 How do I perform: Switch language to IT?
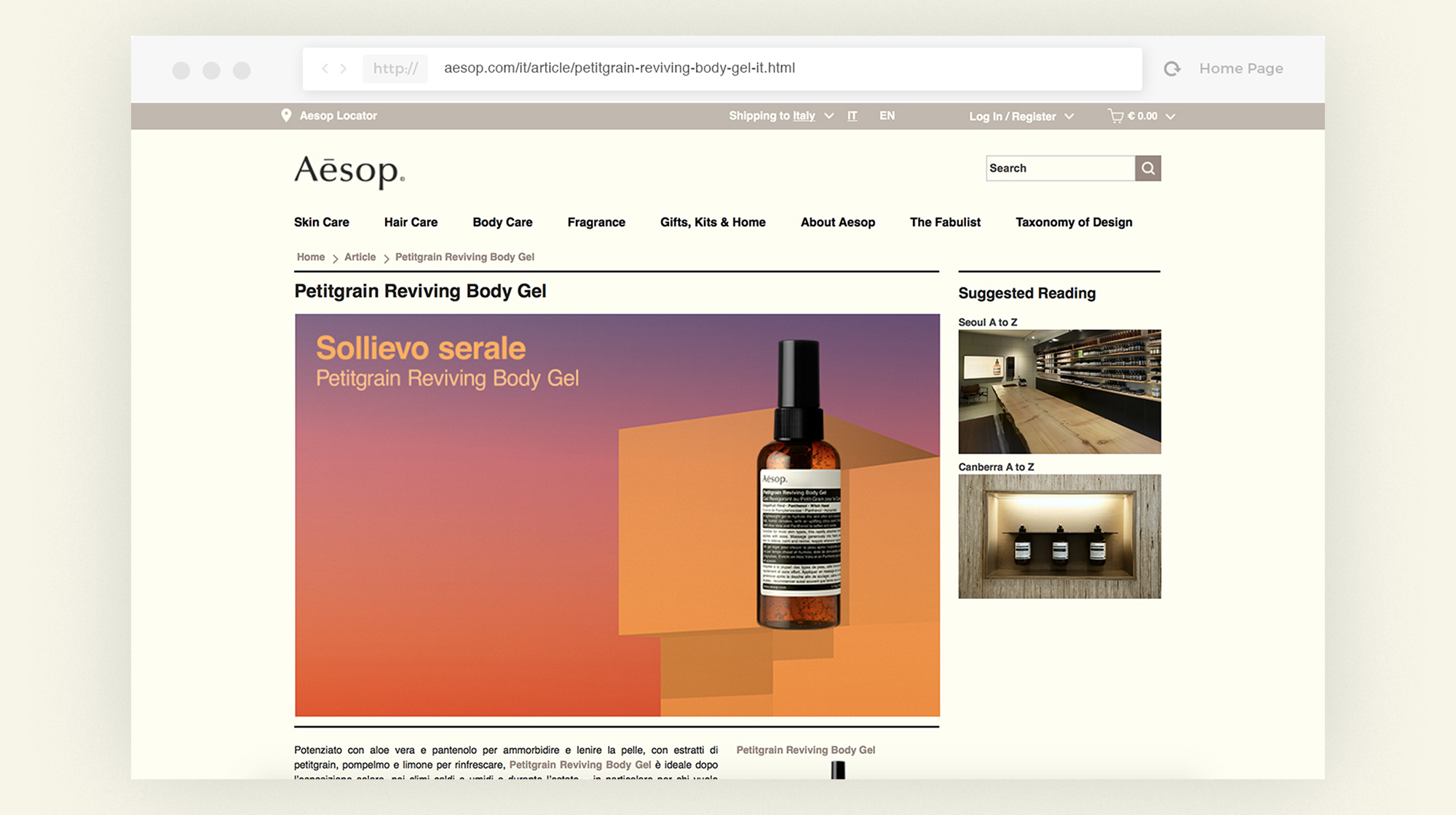[x=852, y=116]
